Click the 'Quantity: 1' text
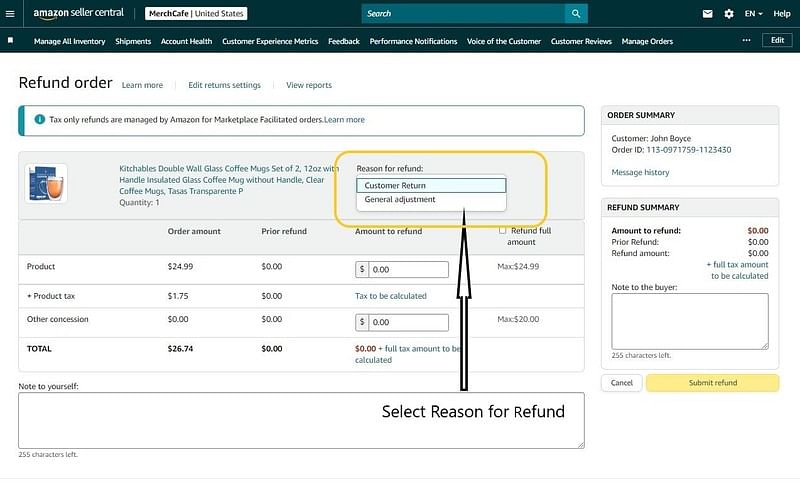This screenshot has width=800, height=482. click(139, 202)
